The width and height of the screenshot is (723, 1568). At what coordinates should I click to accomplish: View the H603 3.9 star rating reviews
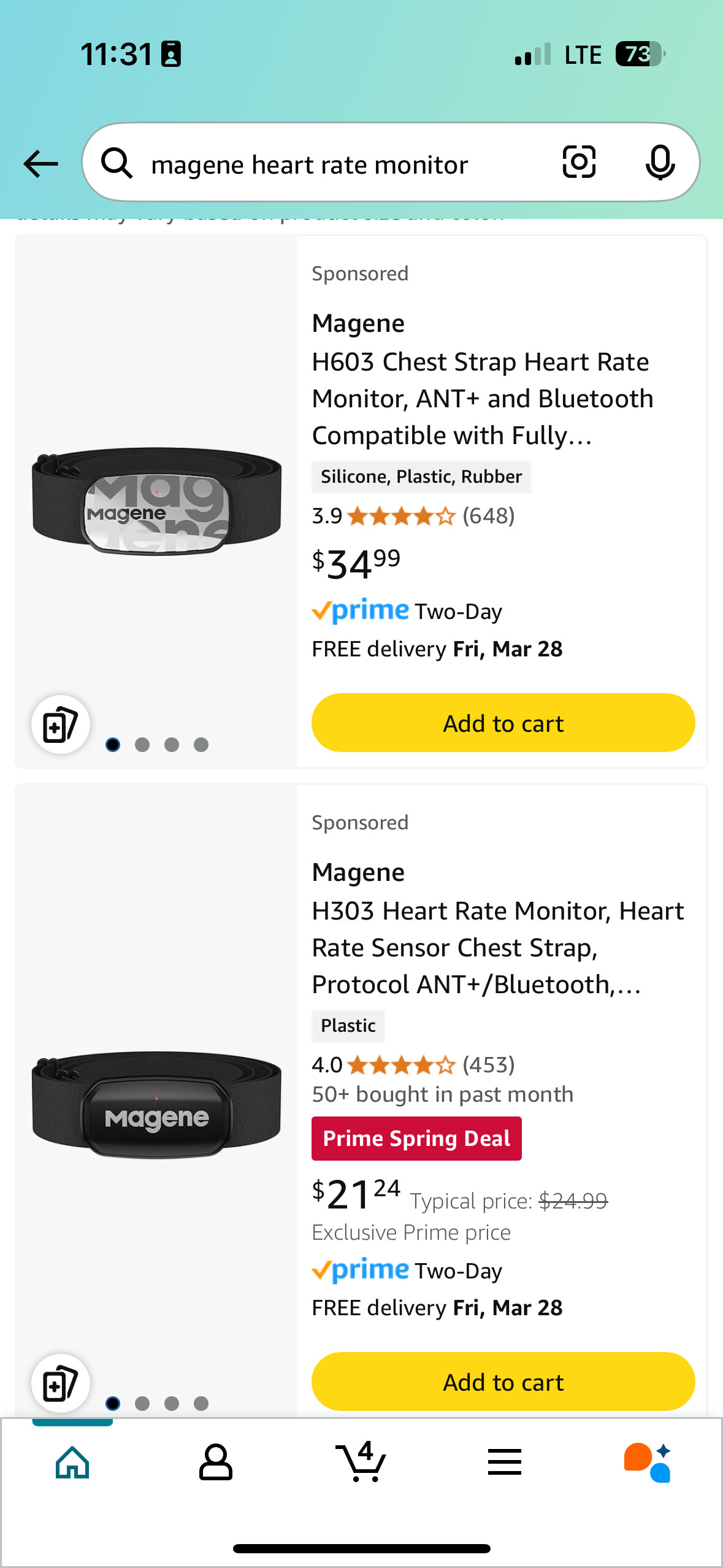(412, 517)
